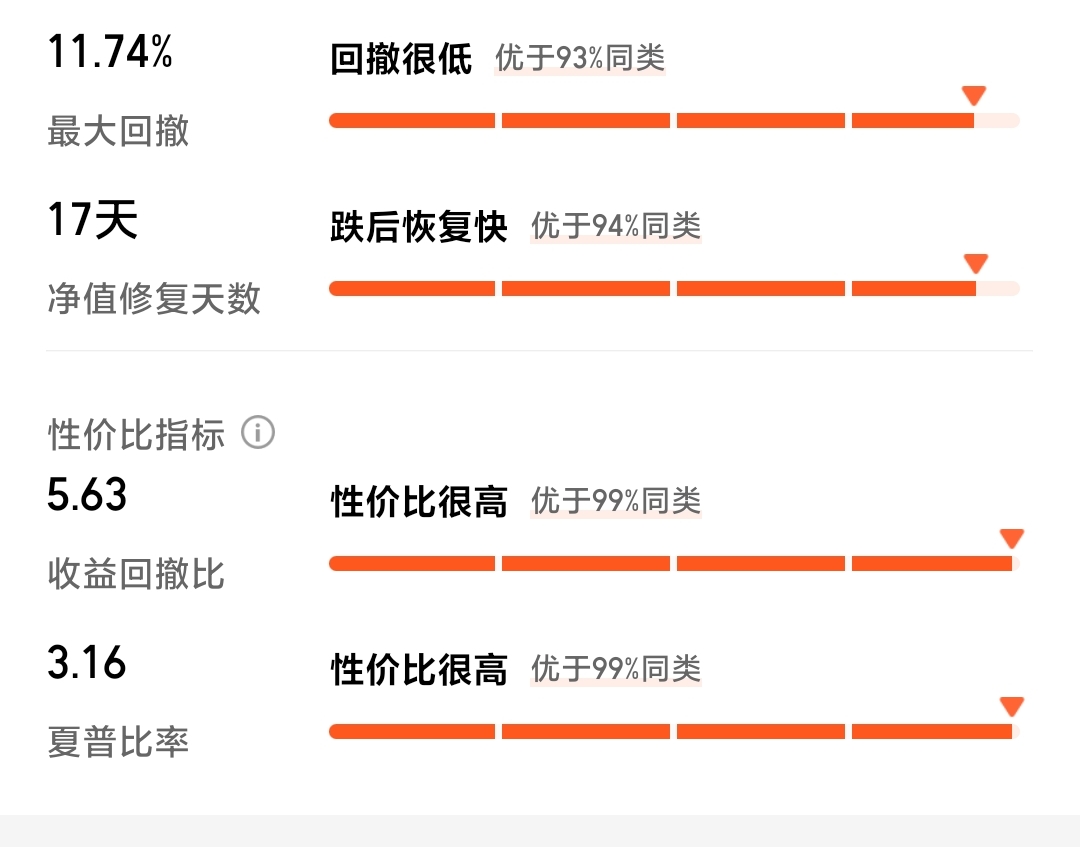1080x847 pixels.
Task: Click the triangle marker on 净值修复天数 bar
Action: [976, 264]
